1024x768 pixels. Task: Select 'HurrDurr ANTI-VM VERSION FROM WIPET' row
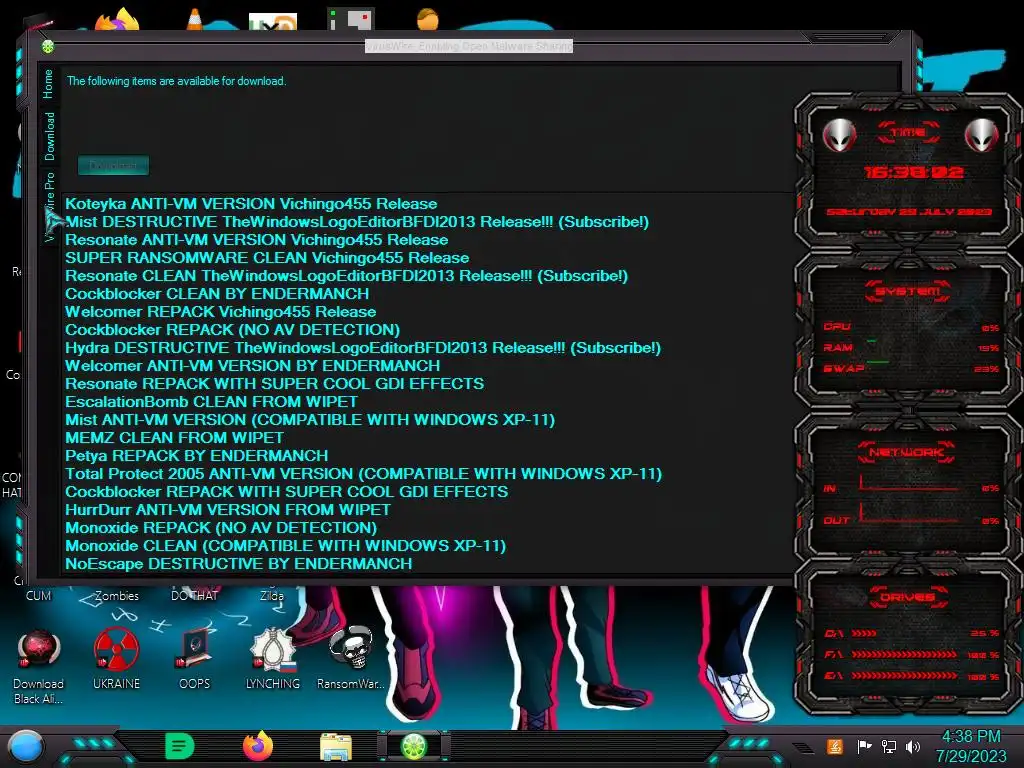click(x=228, y=509)
